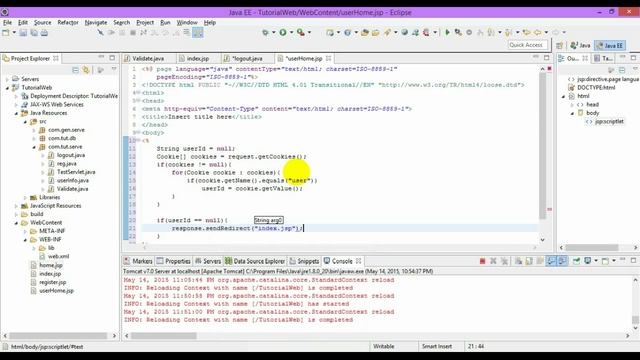
Task: Open Project Explorer View Menu triangle
Action: 114,70
